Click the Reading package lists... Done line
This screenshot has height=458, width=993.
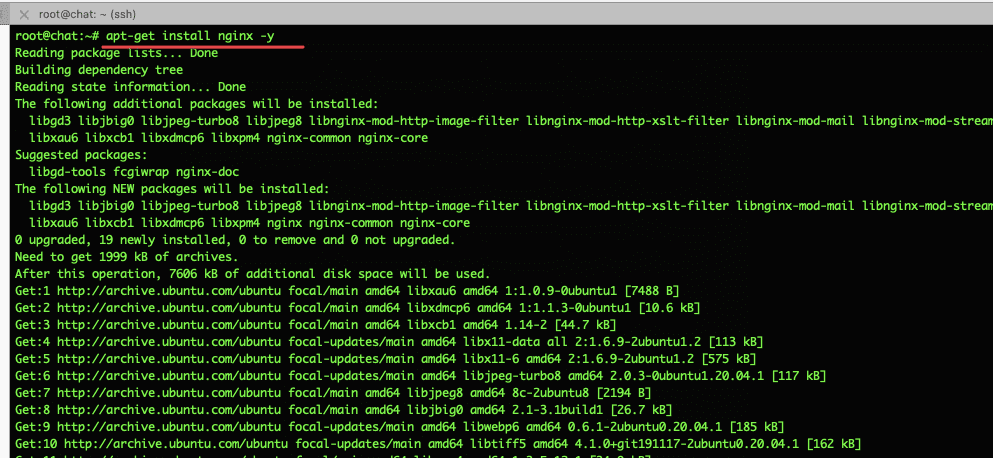[116, 53]
